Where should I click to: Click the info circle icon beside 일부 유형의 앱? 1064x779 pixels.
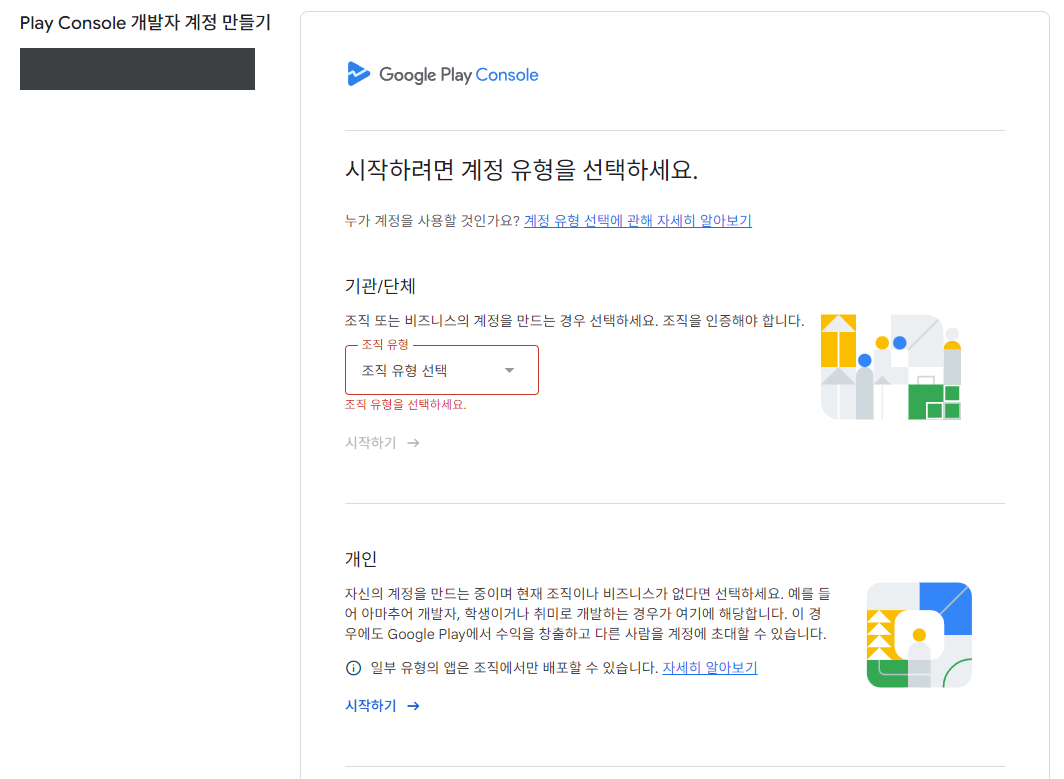click(354, 668)
